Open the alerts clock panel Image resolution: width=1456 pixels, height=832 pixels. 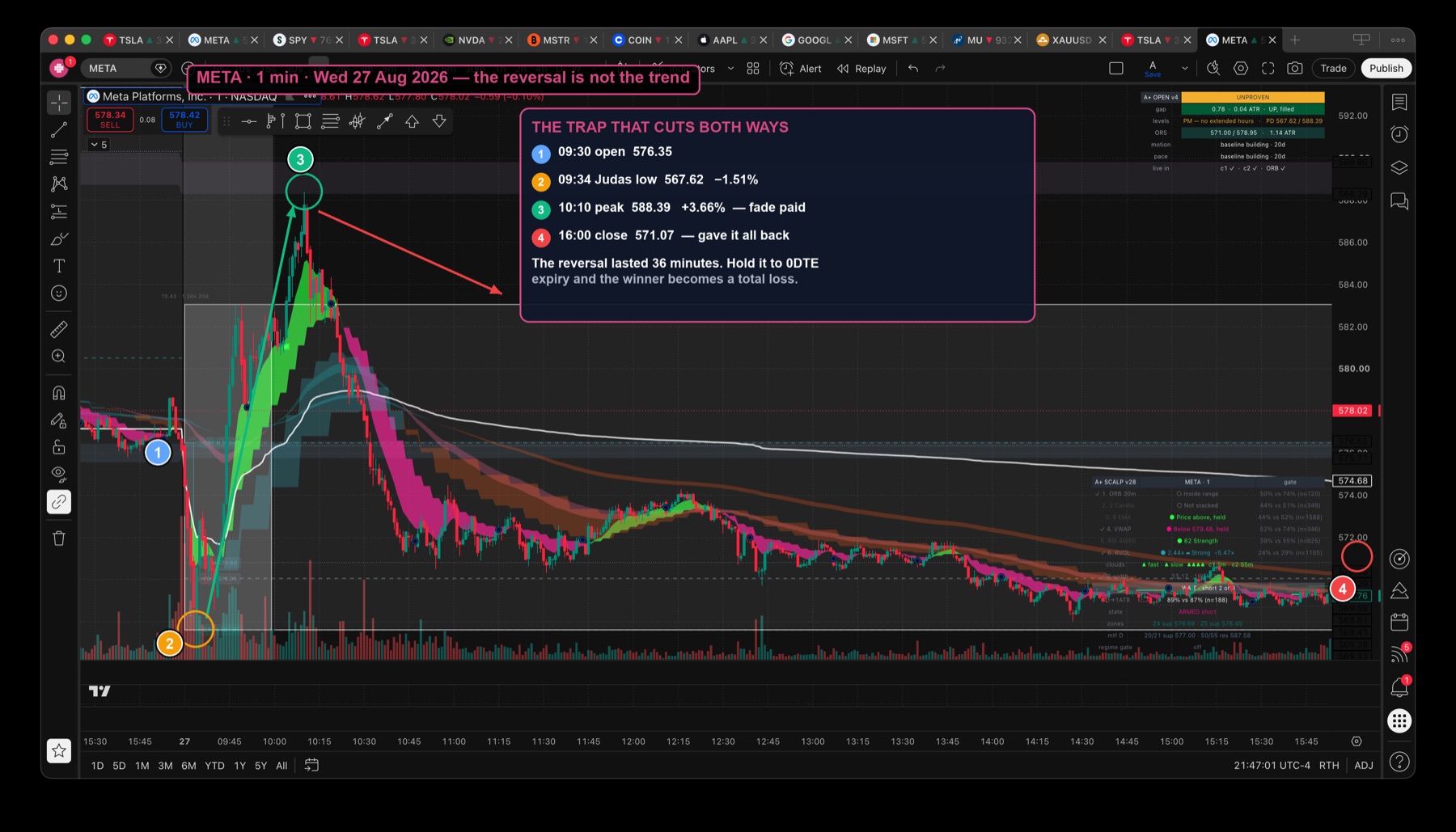[x=1399, y=134]
